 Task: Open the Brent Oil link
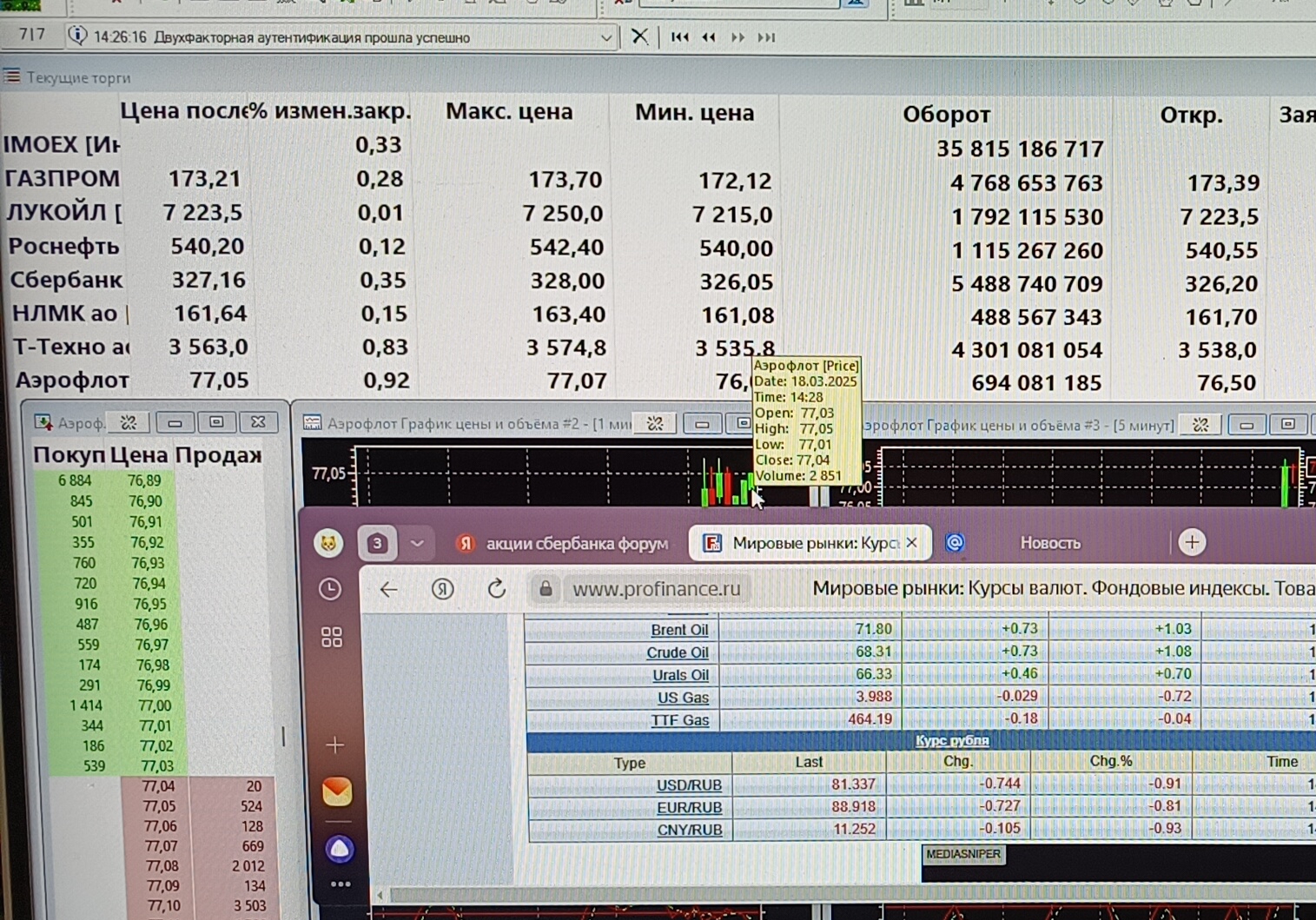click(679, 630)
